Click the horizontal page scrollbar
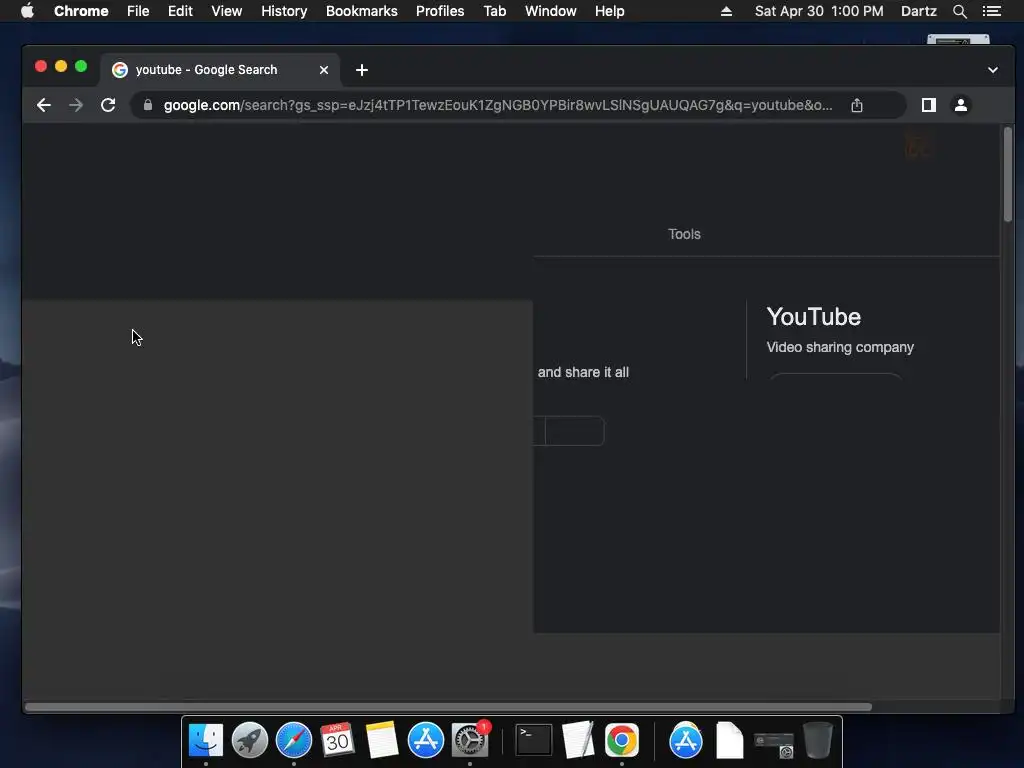This screenshot has height=768, width=1024. click(448, 707)
